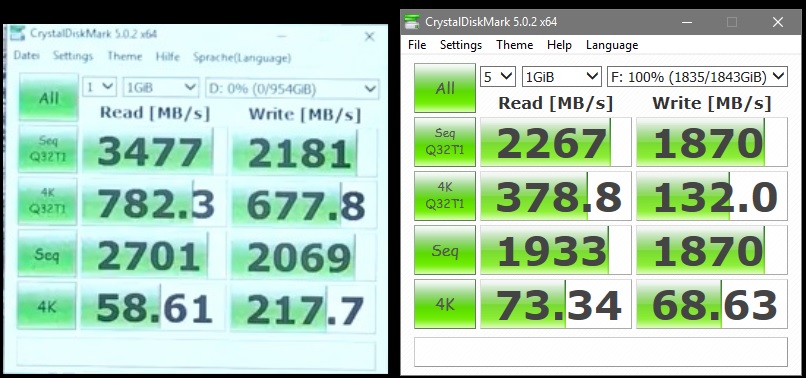Screen dimensions: 806x378
Task: Click the CrystalDiskMark app icon in left window
Action: (17, 33)
